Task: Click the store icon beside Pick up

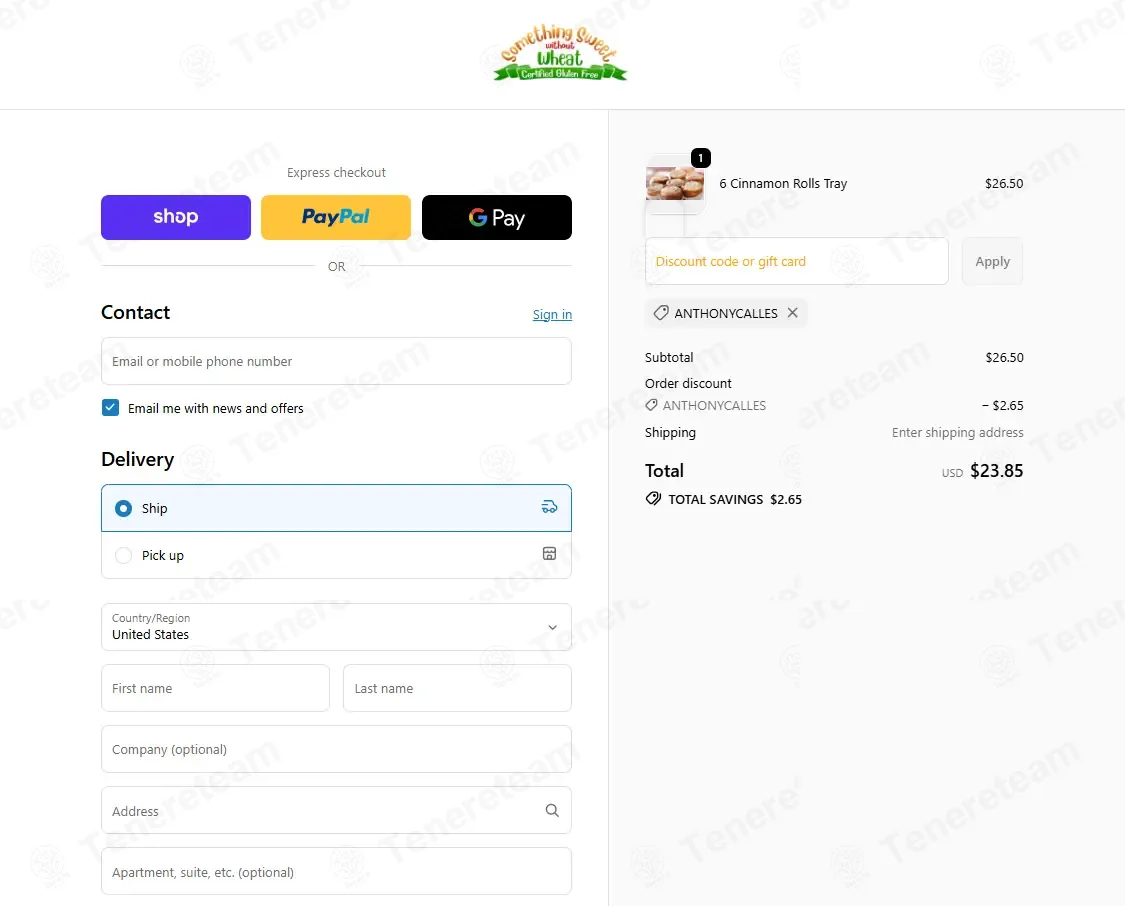Action: (549, 554)
